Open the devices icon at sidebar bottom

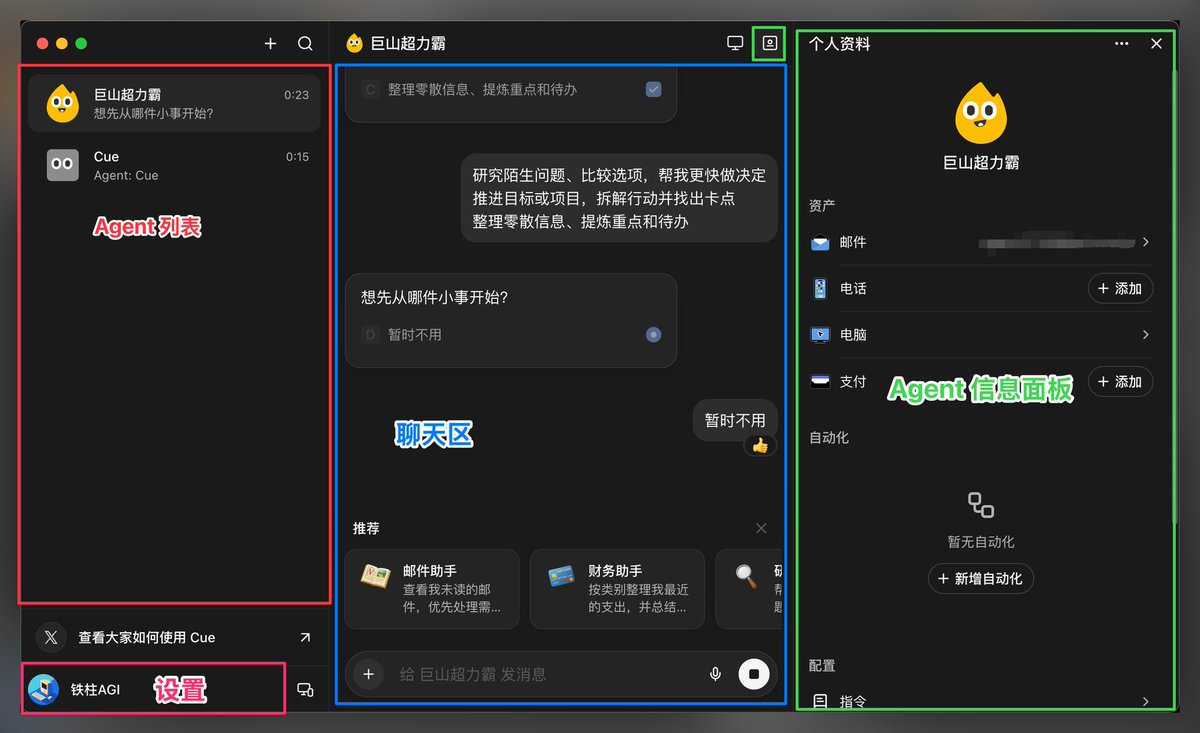pyautogui.click(x=306, y=689)
